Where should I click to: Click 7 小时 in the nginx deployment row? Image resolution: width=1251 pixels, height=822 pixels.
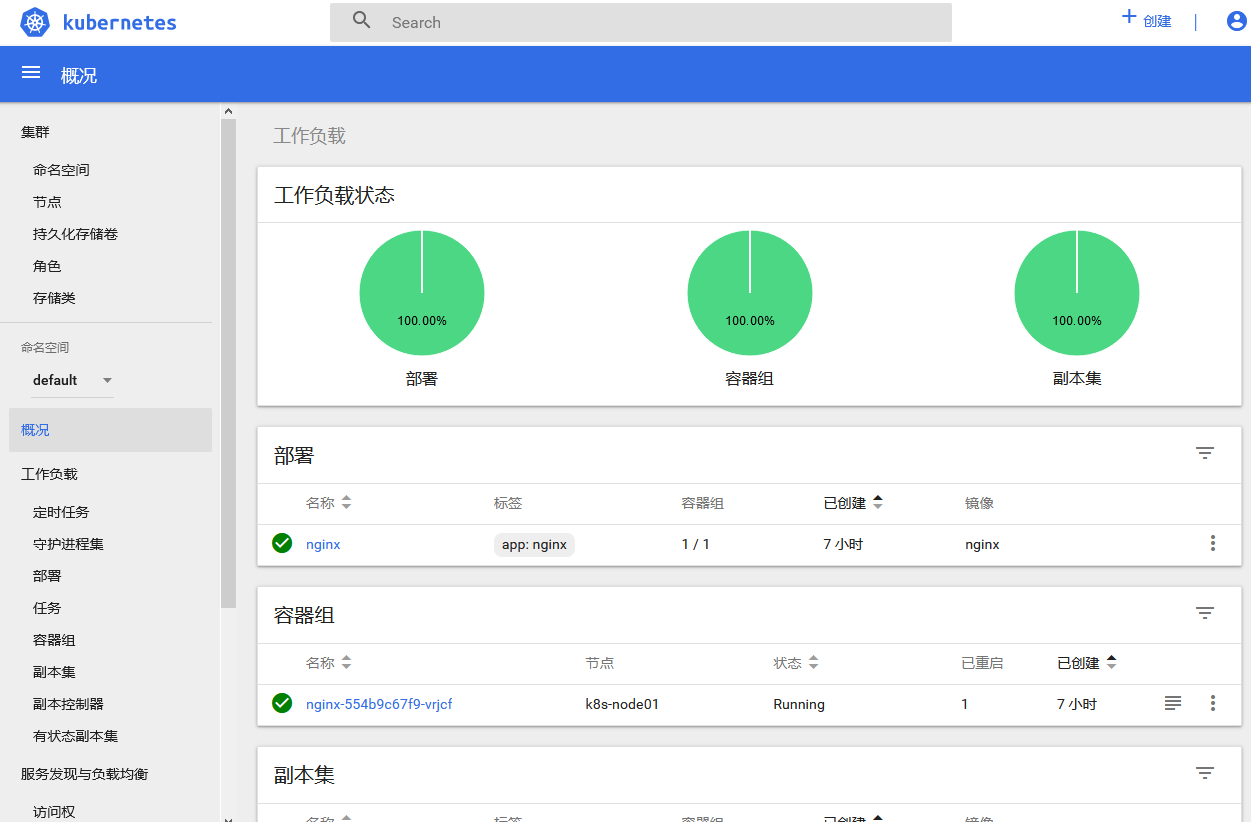(843, 544)
